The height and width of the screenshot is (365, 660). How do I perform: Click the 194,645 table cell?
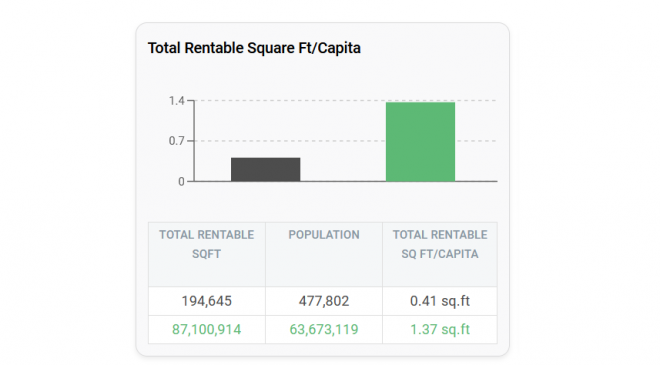click(207, 301)
